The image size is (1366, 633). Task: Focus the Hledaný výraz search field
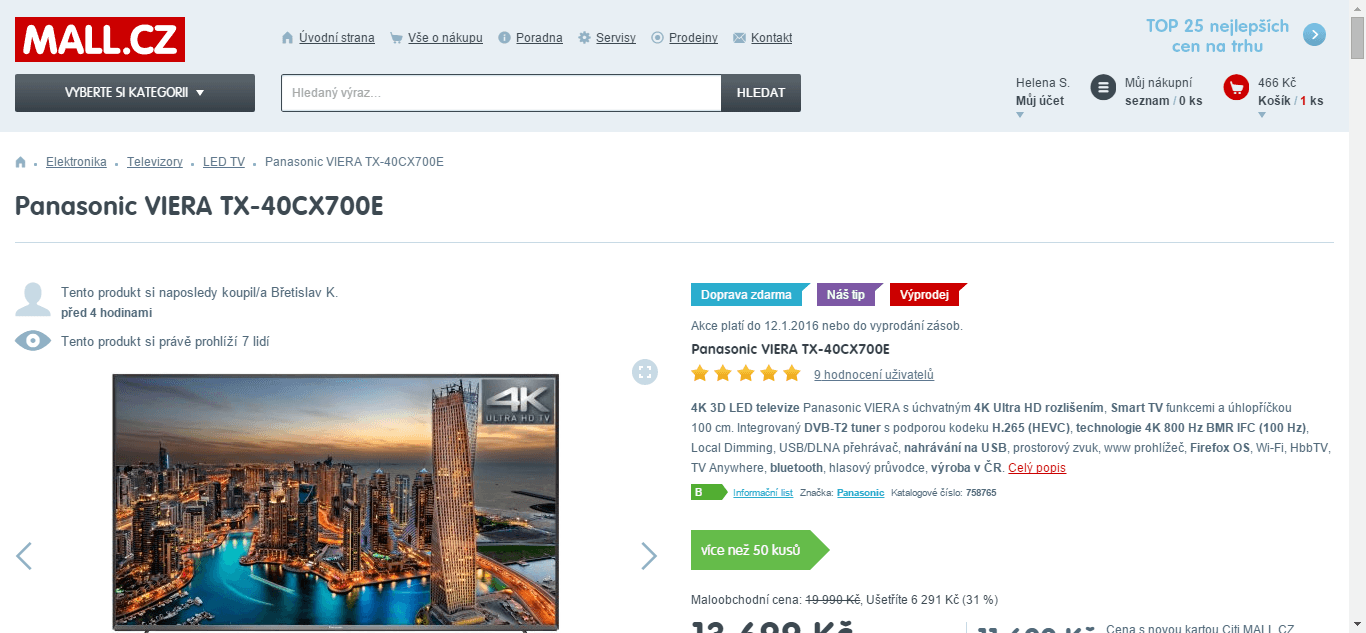501,93
